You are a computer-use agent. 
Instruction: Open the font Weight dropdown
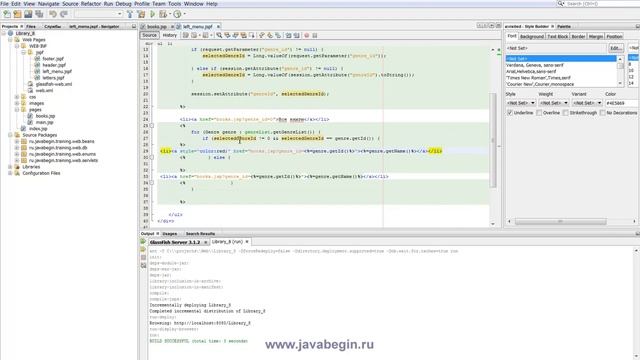[554, 103]
